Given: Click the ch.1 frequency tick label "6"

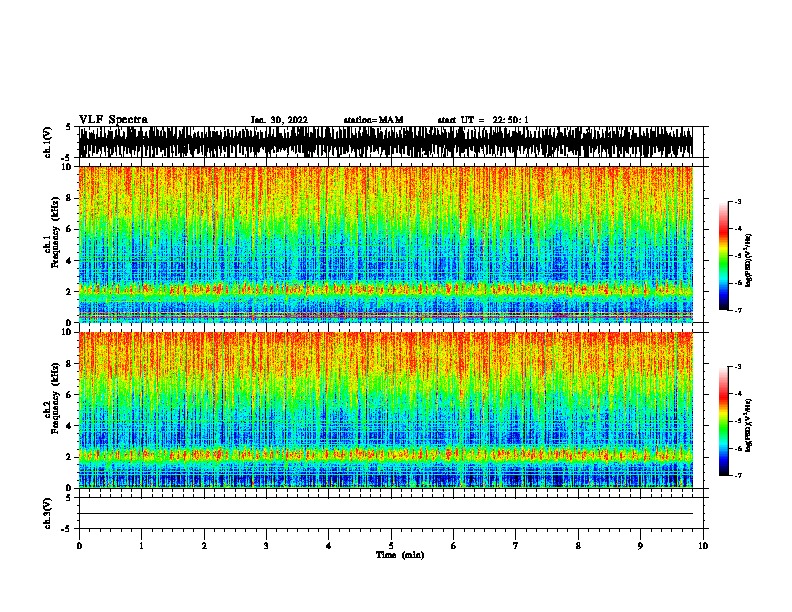Looking at the screenshot, I should click(70, 229).
